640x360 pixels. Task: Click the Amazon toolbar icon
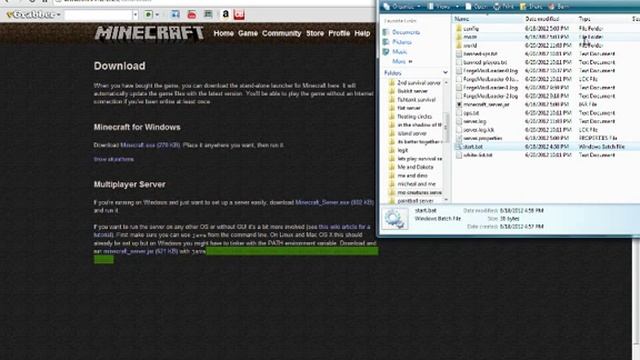pos(225,14)
